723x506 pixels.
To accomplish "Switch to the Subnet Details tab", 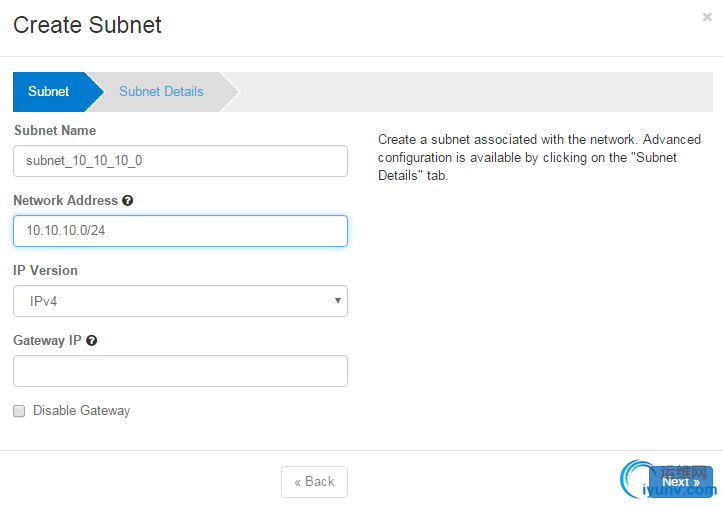I will pos(161,91).
